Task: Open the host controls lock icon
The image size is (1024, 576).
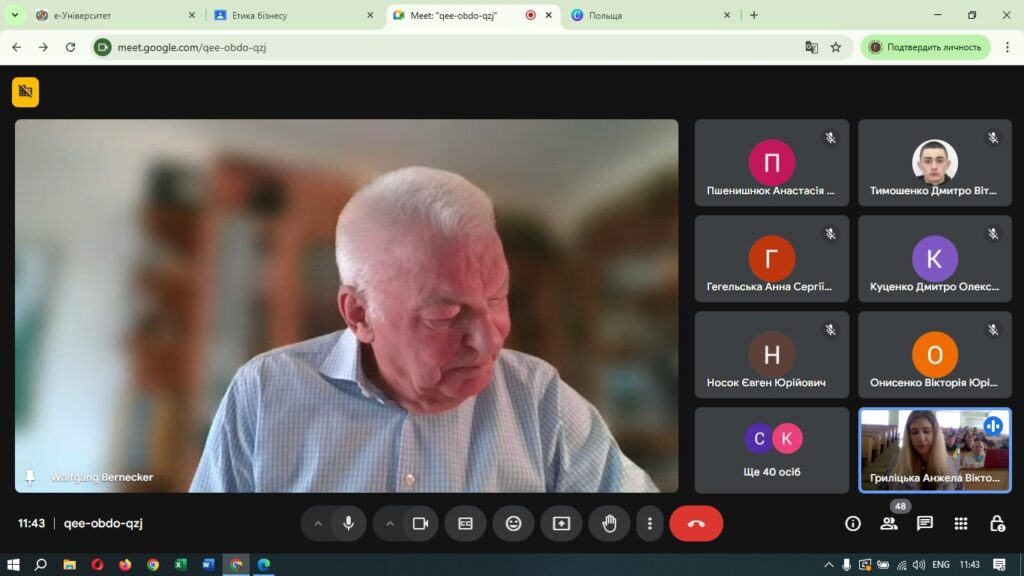Action: [997, 523]
